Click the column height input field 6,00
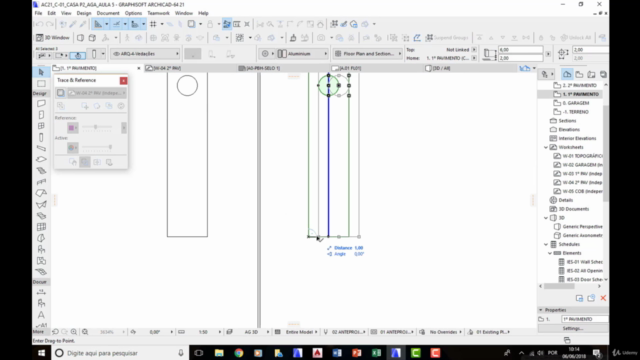Image resolution: width=640 pixels, height=360 pixels. coord(520,50)
